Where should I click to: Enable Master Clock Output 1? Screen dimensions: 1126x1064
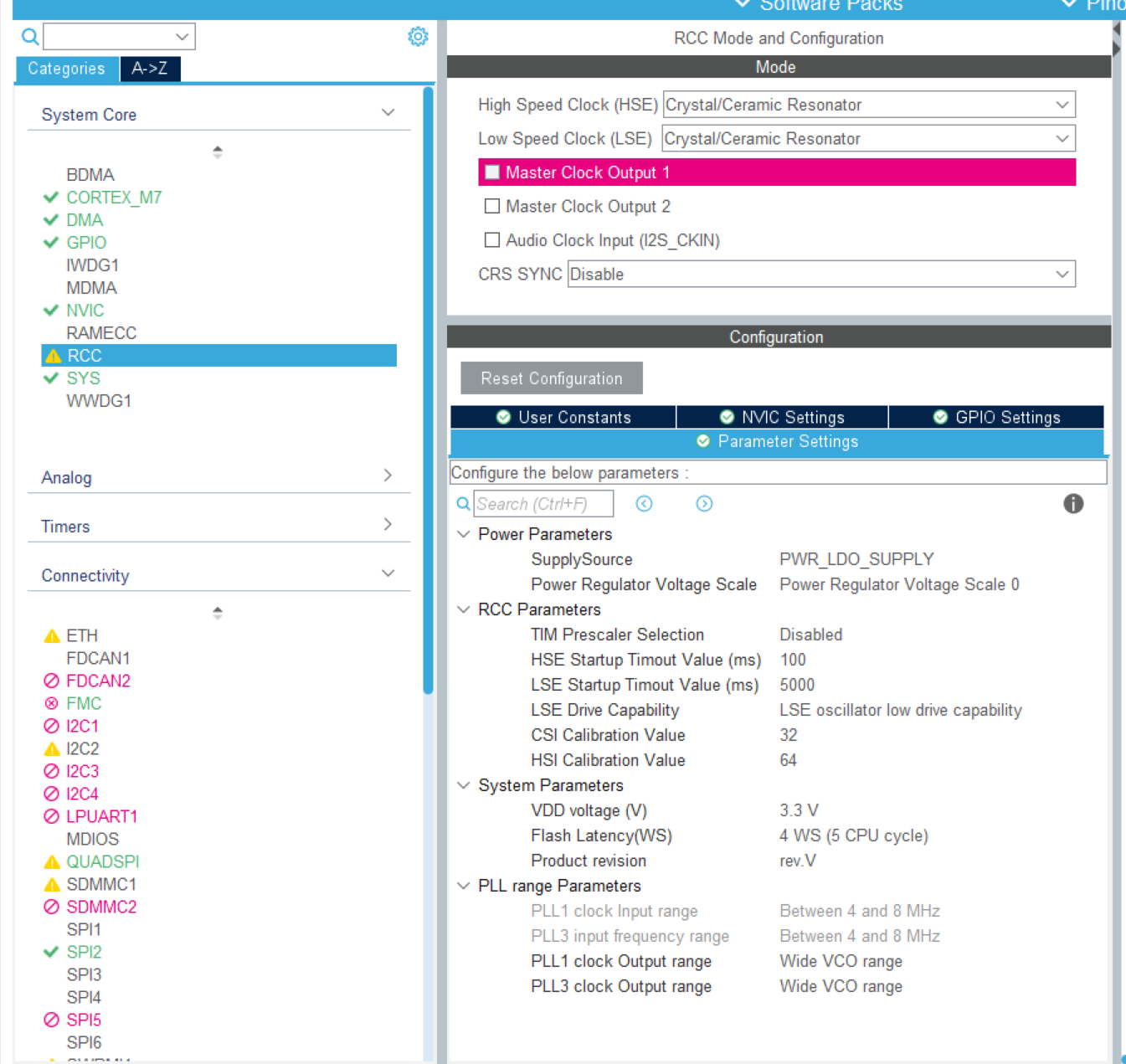pos(492,172)
